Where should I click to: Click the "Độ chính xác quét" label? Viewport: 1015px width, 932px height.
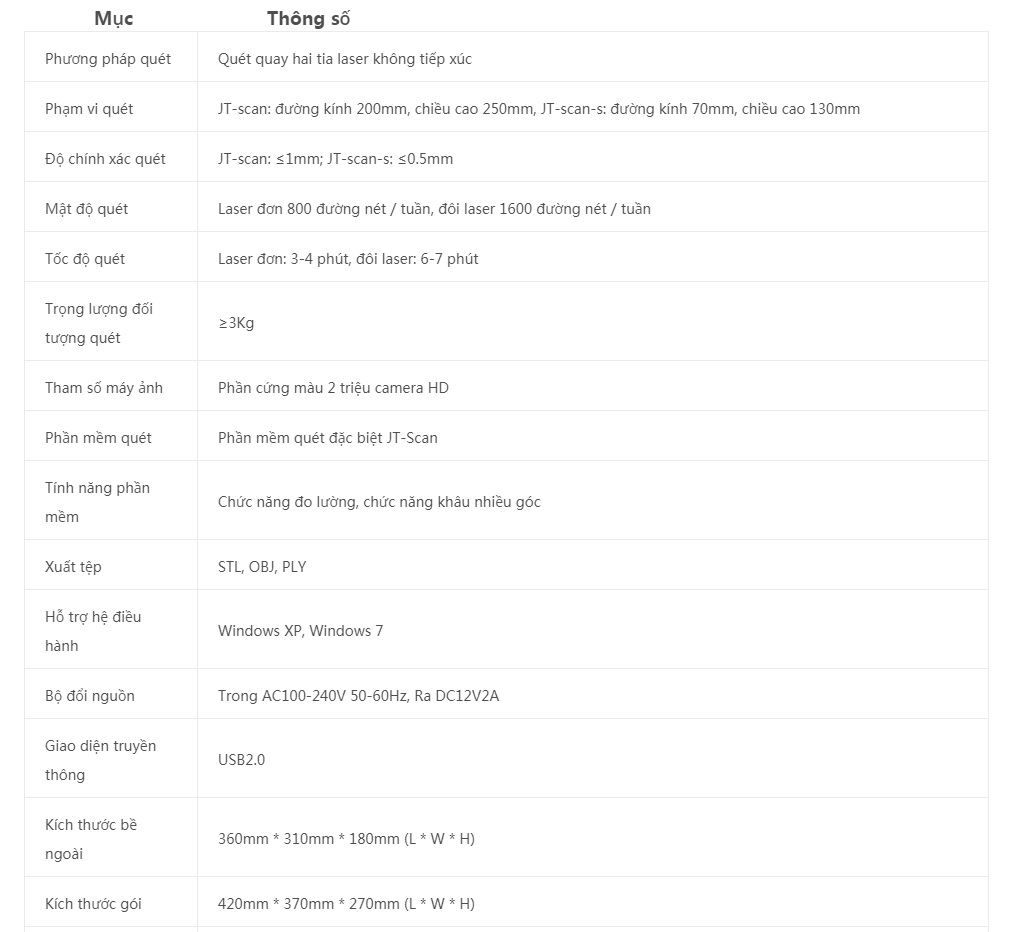pyautogui.click(x=105, y=159)
